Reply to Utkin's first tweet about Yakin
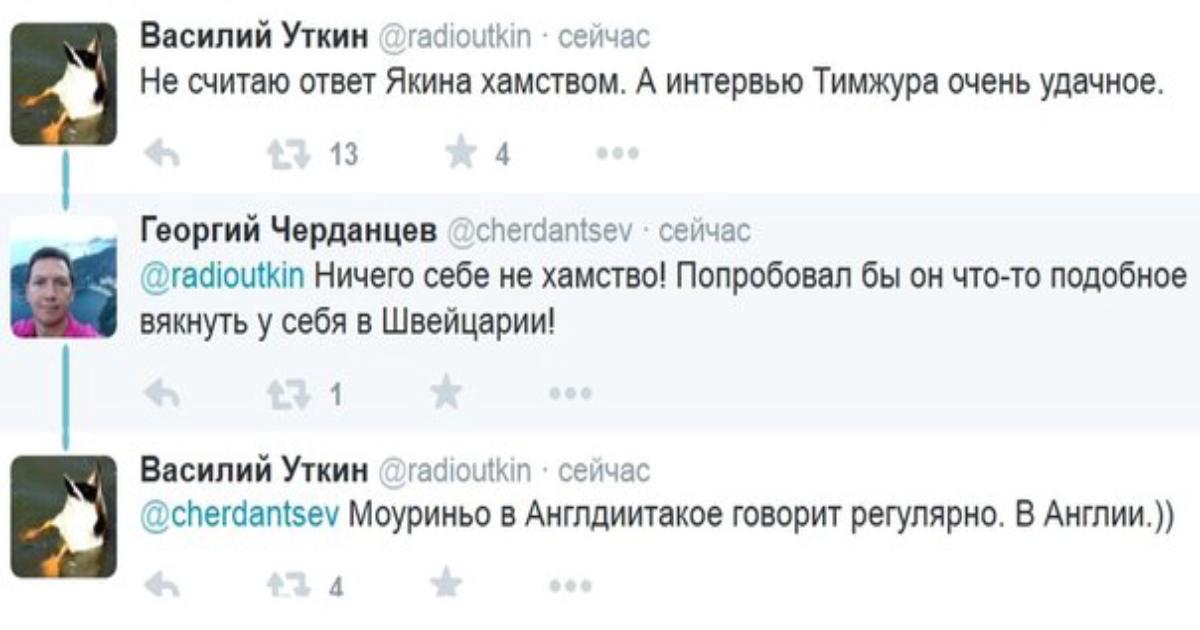Screen dimensions: 1200x630 click(x=161, y=154)
